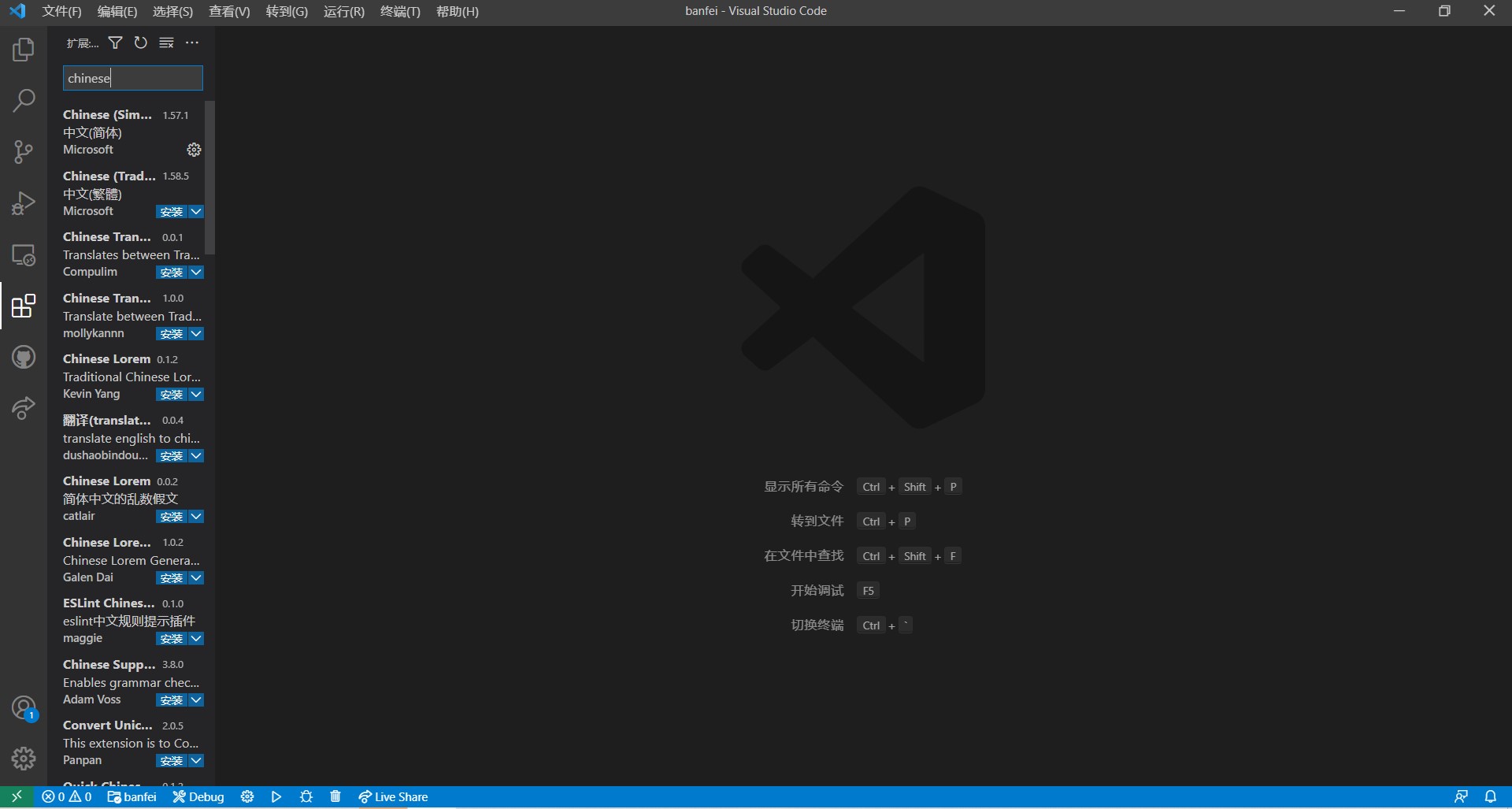Open the Explorer view in activity bar
The height and width of the screenshot is (809, 1512).
[x=24, y=50]
